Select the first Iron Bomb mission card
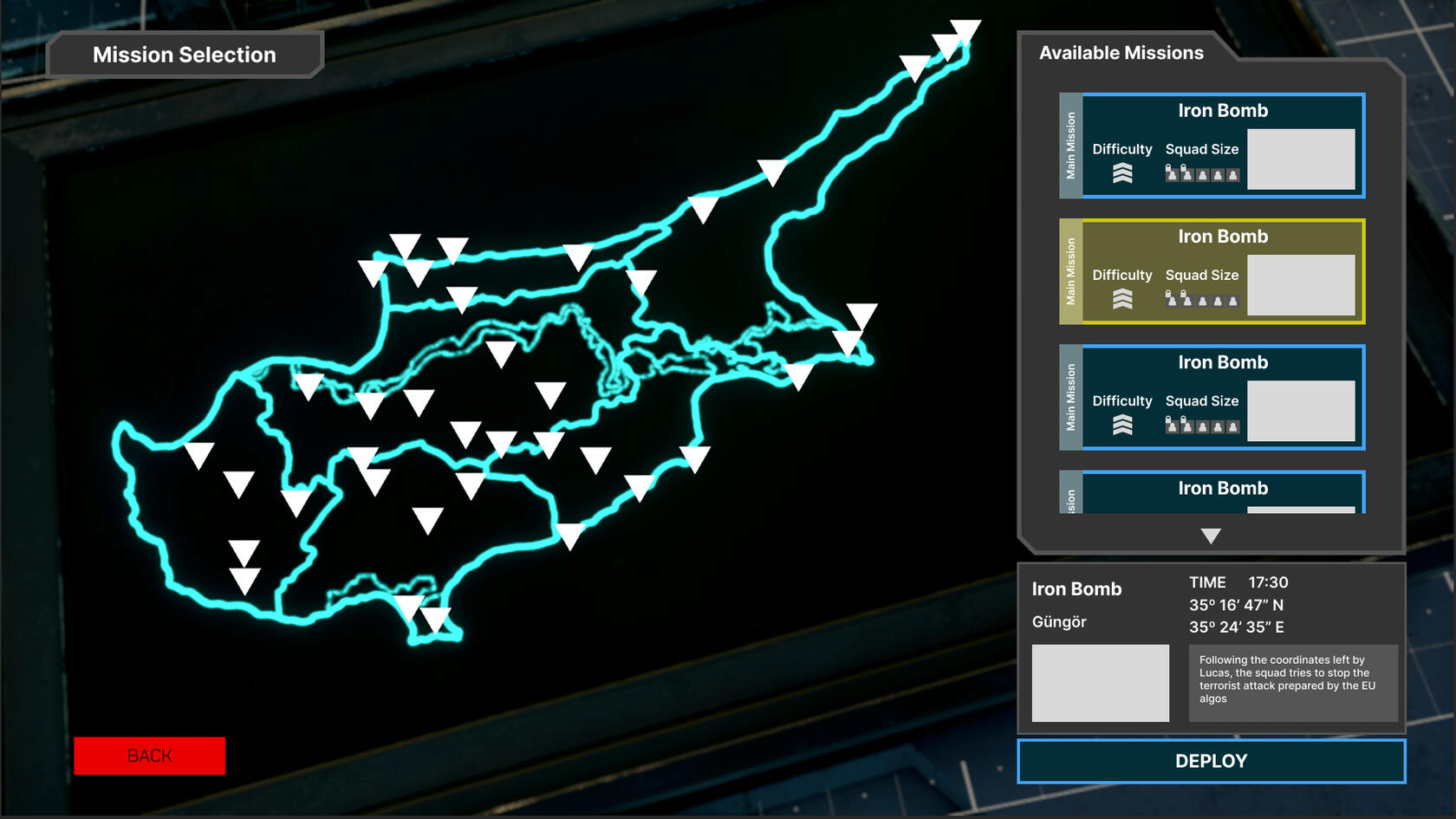Screen dimensions: 1456x819 (1212, 146)
